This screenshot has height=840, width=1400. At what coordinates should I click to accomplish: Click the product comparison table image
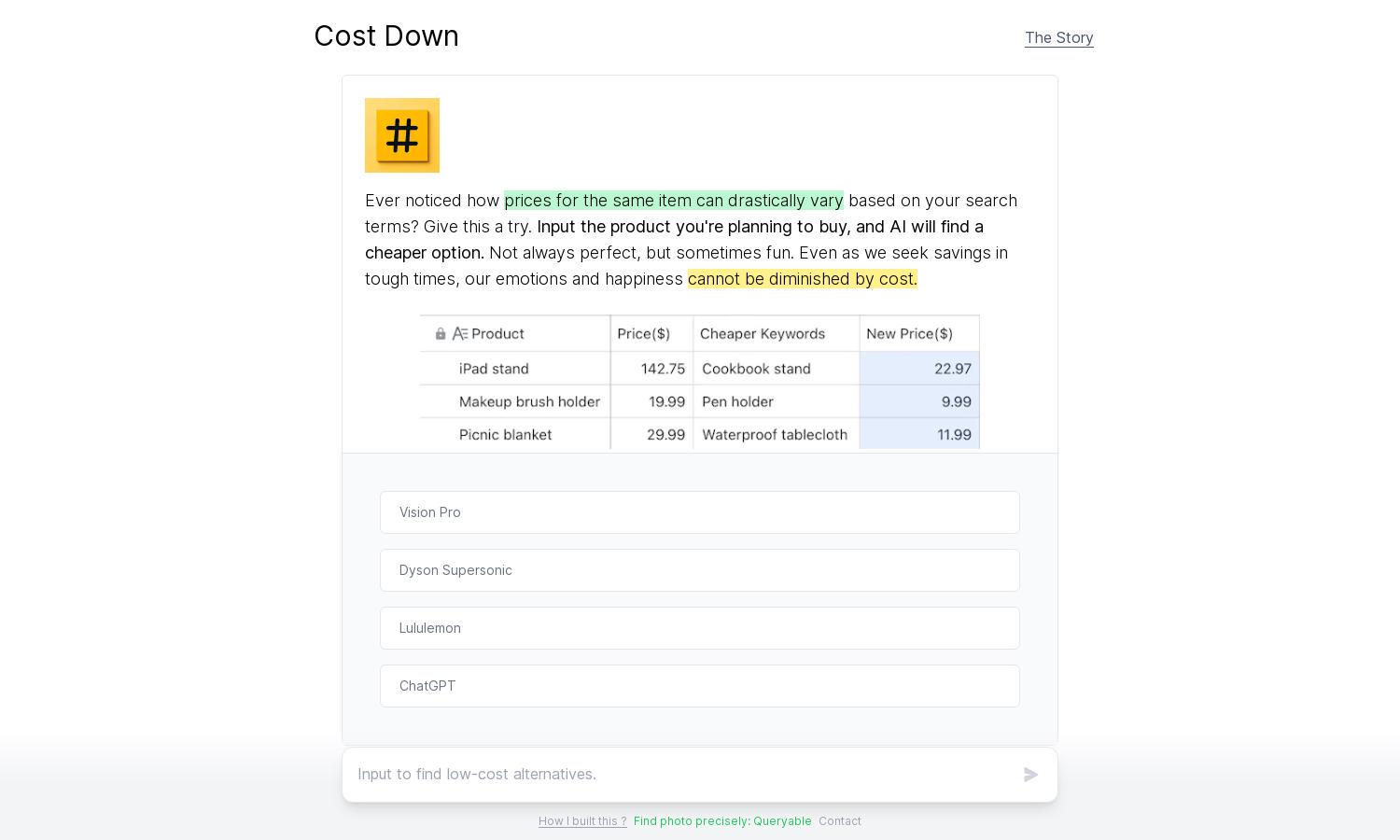[700, 383]
